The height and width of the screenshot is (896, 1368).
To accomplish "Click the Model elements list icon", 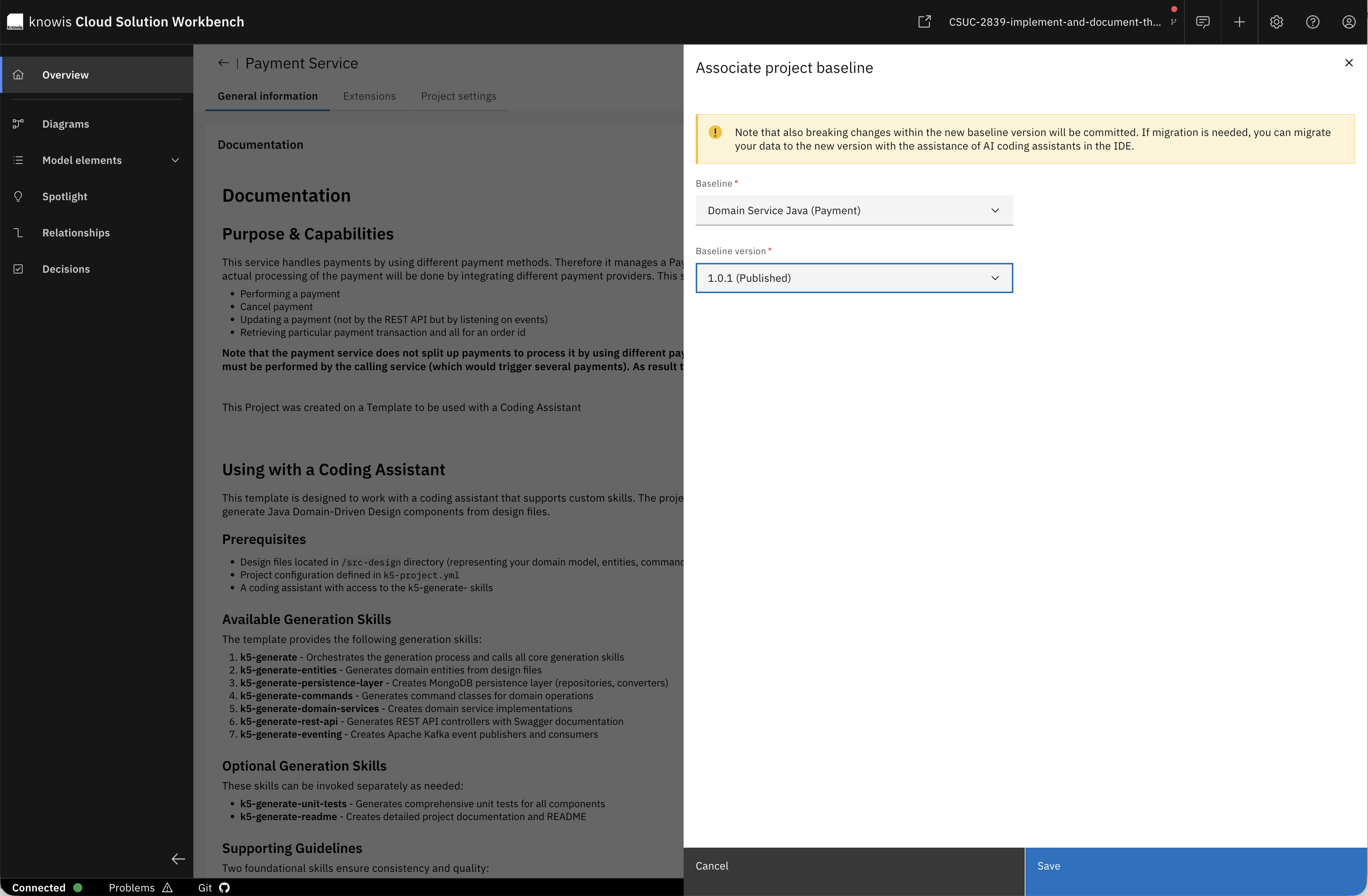I will (19, 160).
